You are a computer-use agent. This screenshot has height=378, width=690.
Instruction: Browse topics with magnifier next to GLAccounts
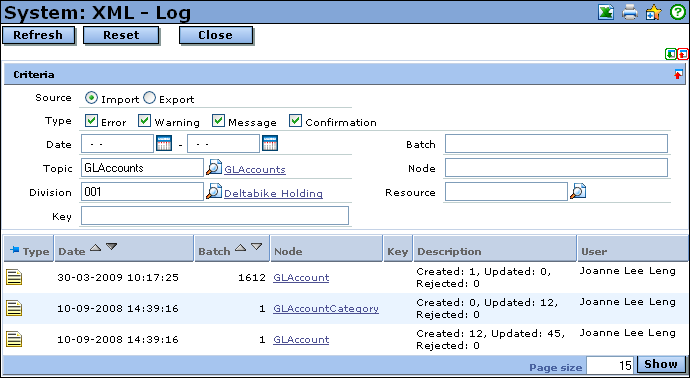pyautogui.click(x=214, y=167)
